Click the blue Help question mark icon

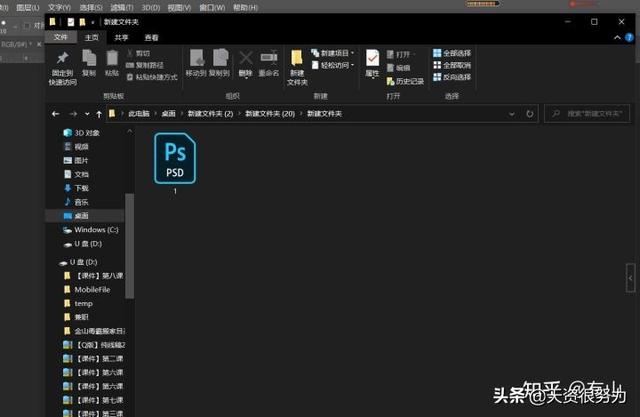click(x=629, y=38)
